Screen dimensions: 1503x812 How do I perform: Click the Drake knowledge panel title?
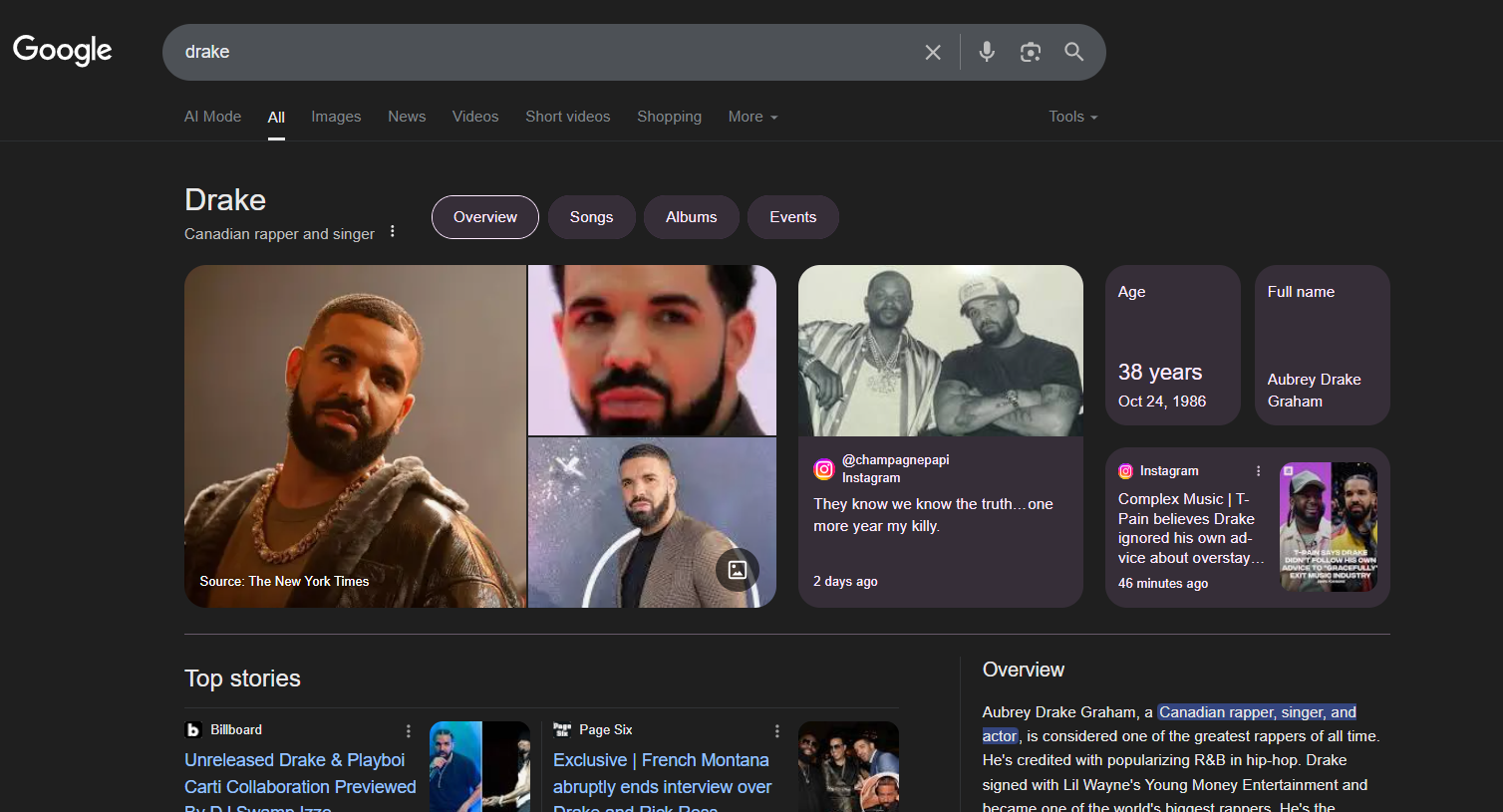coord(225,199)
